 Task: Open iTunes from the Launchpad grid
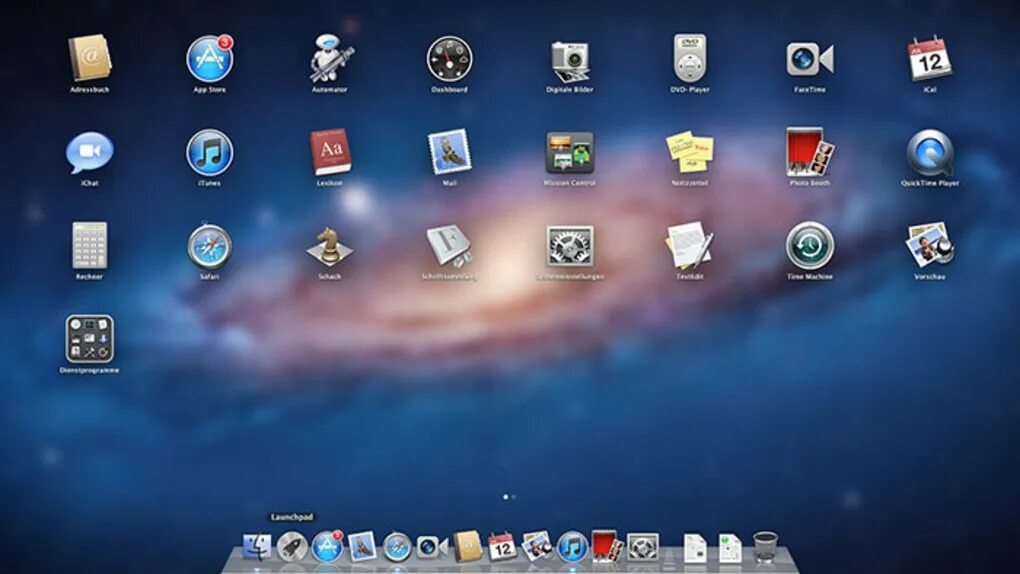pyautogui.click(x=209, y=152)
